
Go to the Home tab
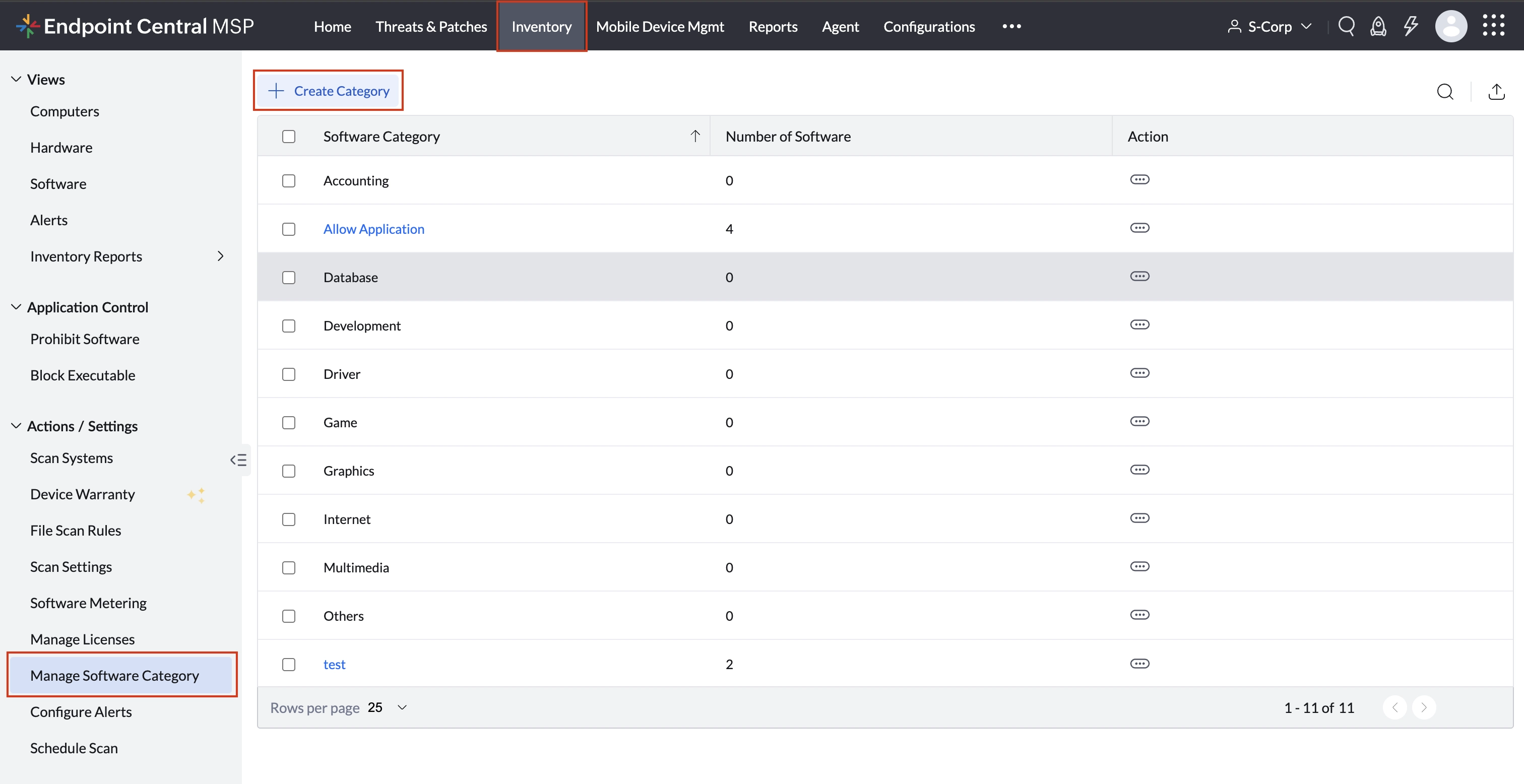[333, 26]
